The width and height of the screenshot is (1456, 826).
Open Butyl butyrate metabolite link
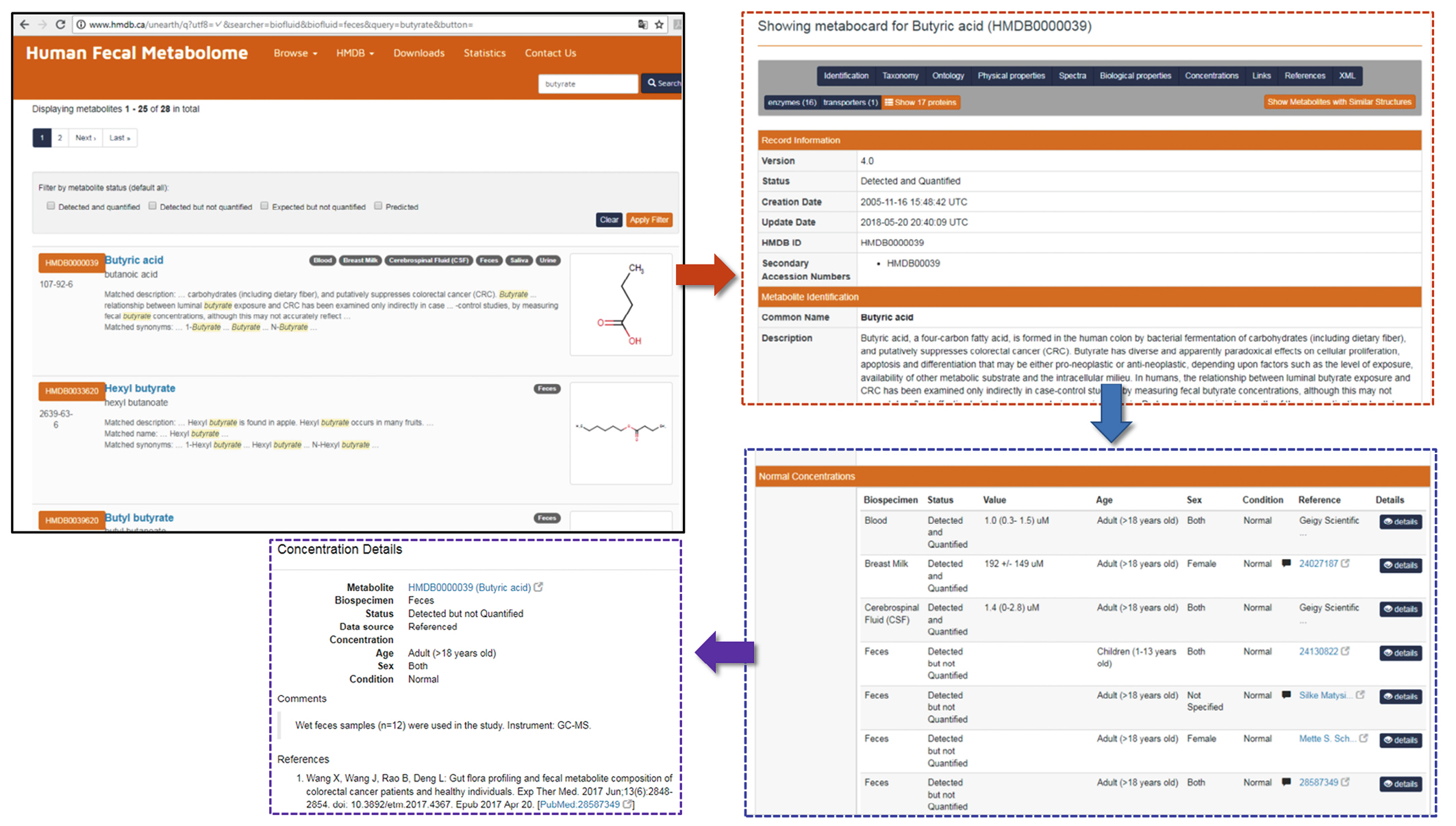click(139, 517)
